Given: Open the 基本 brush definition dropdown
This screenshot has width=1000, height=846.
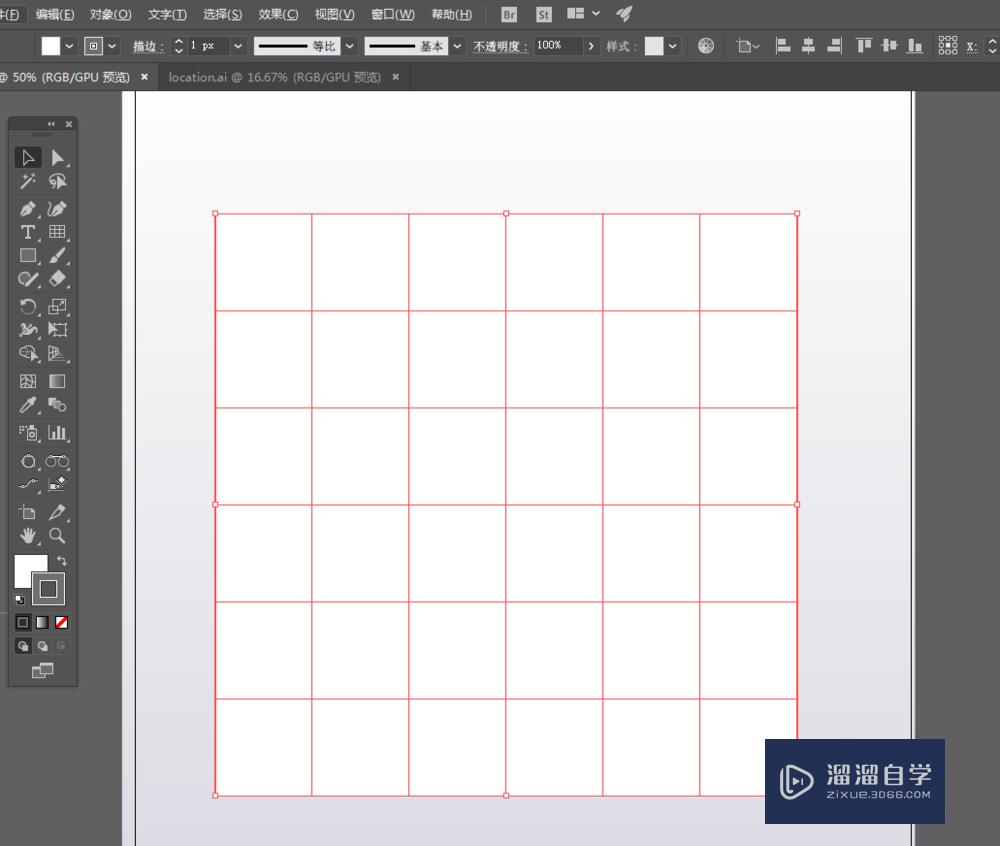Looking at the screenshot, I should click(457, 46).
